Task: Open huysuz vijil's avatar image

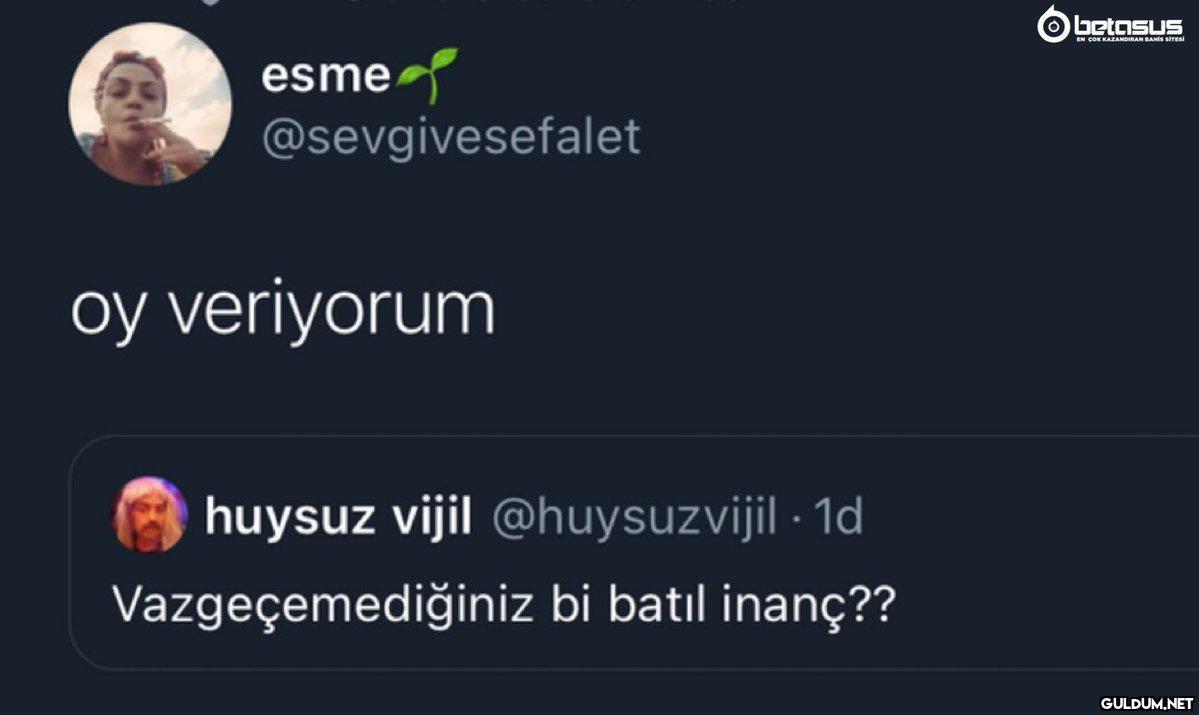Action: click(150, 515)
